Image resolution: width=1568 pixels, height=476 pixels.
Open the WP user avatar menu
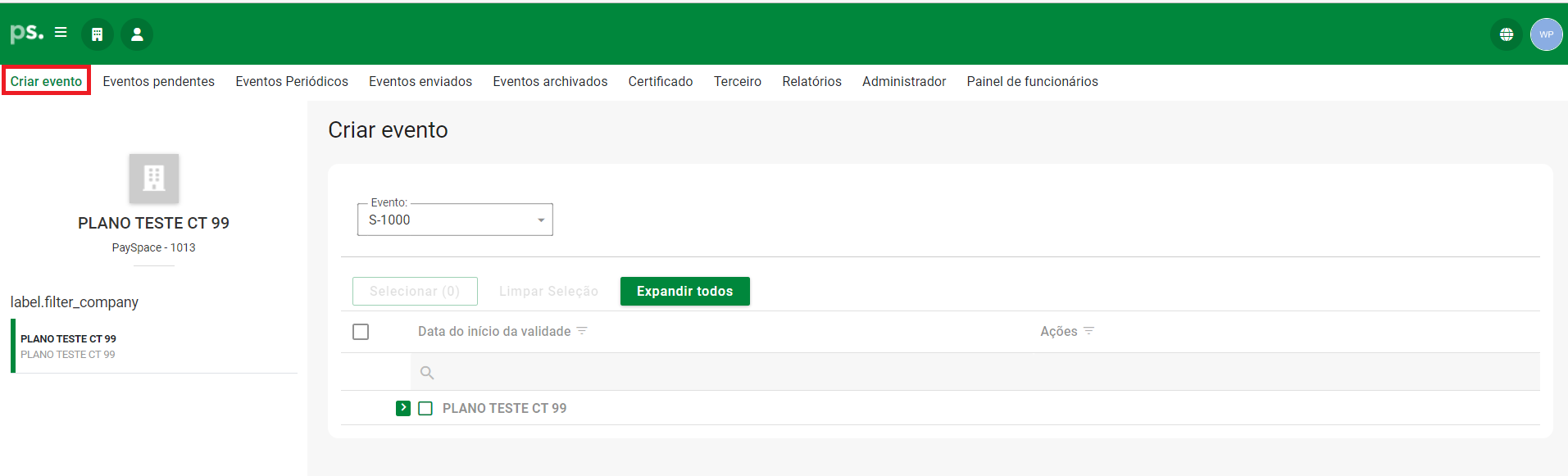1546,34
